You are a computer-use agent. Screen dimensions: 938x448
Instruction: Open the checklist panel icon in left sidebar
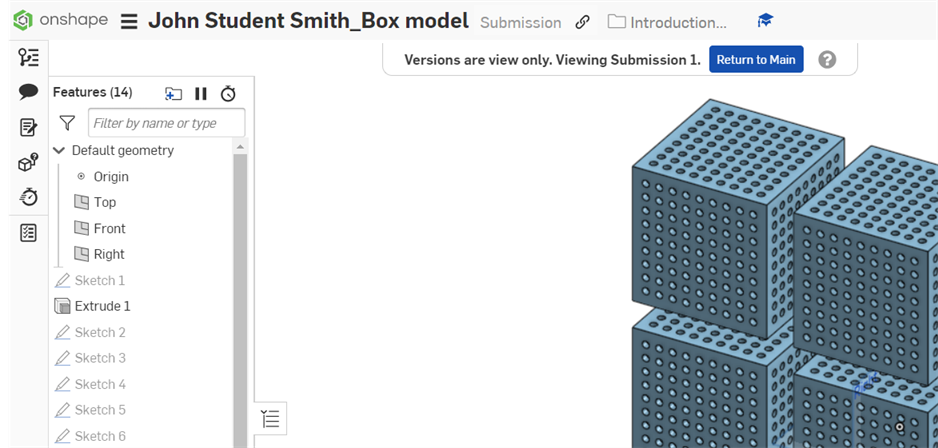(29, 232)
